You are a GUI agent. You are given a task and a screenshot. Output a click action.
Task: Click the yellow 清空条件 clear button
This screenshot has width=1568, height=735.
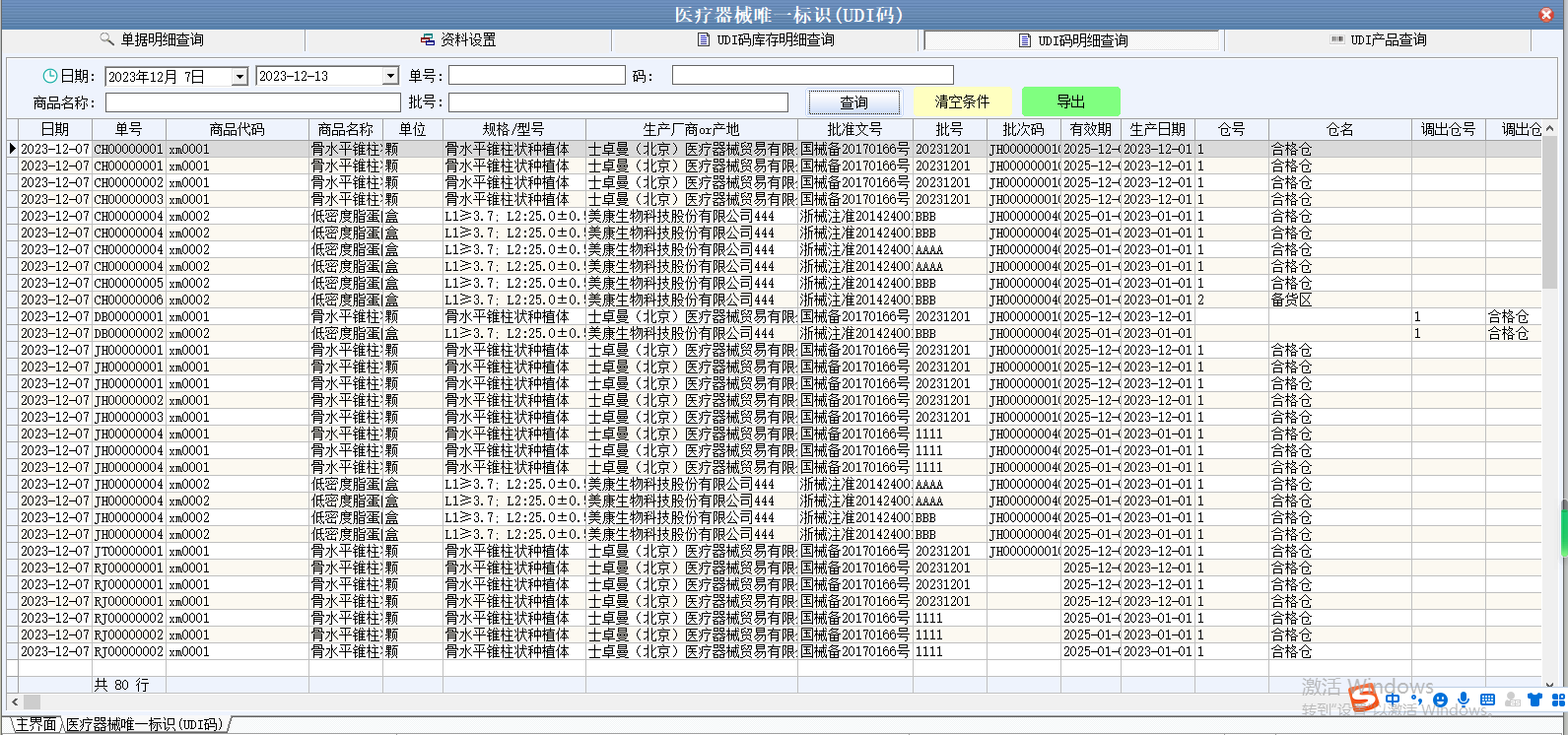point(962,101)
